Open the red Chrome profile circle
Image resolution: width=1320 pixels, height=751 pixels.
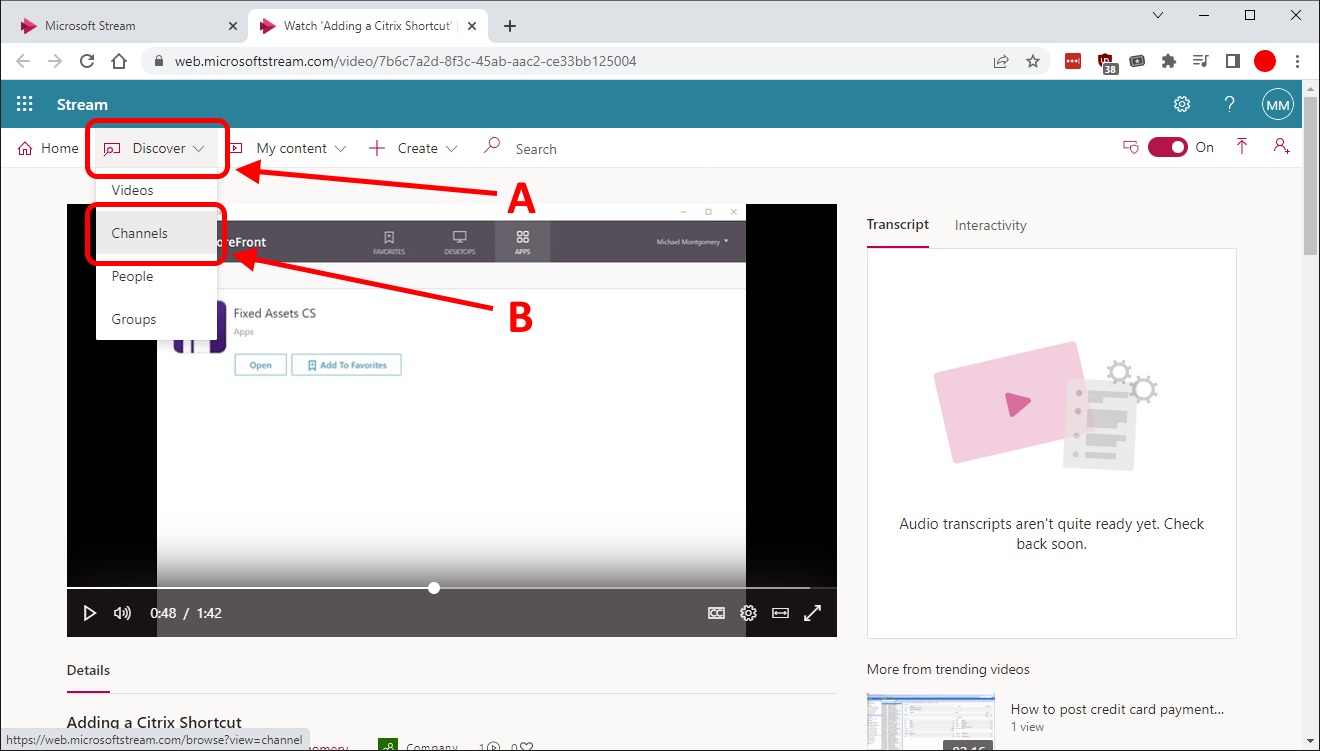pos(1265,61)
